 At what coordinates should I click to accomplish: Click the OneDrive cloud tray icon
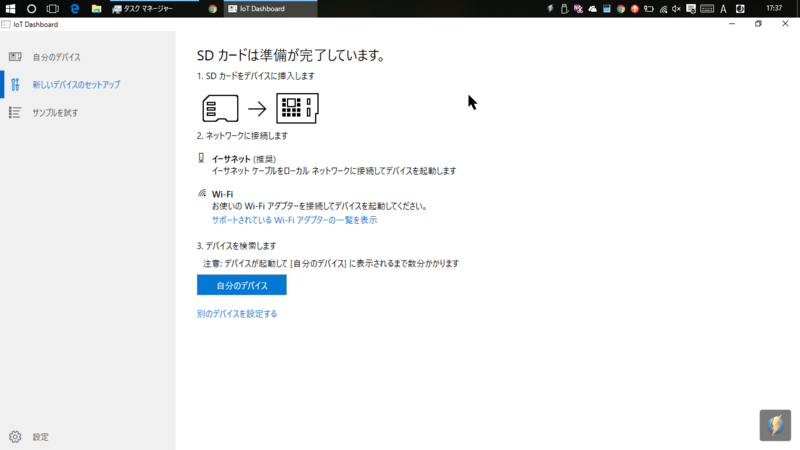pos(592,9)
